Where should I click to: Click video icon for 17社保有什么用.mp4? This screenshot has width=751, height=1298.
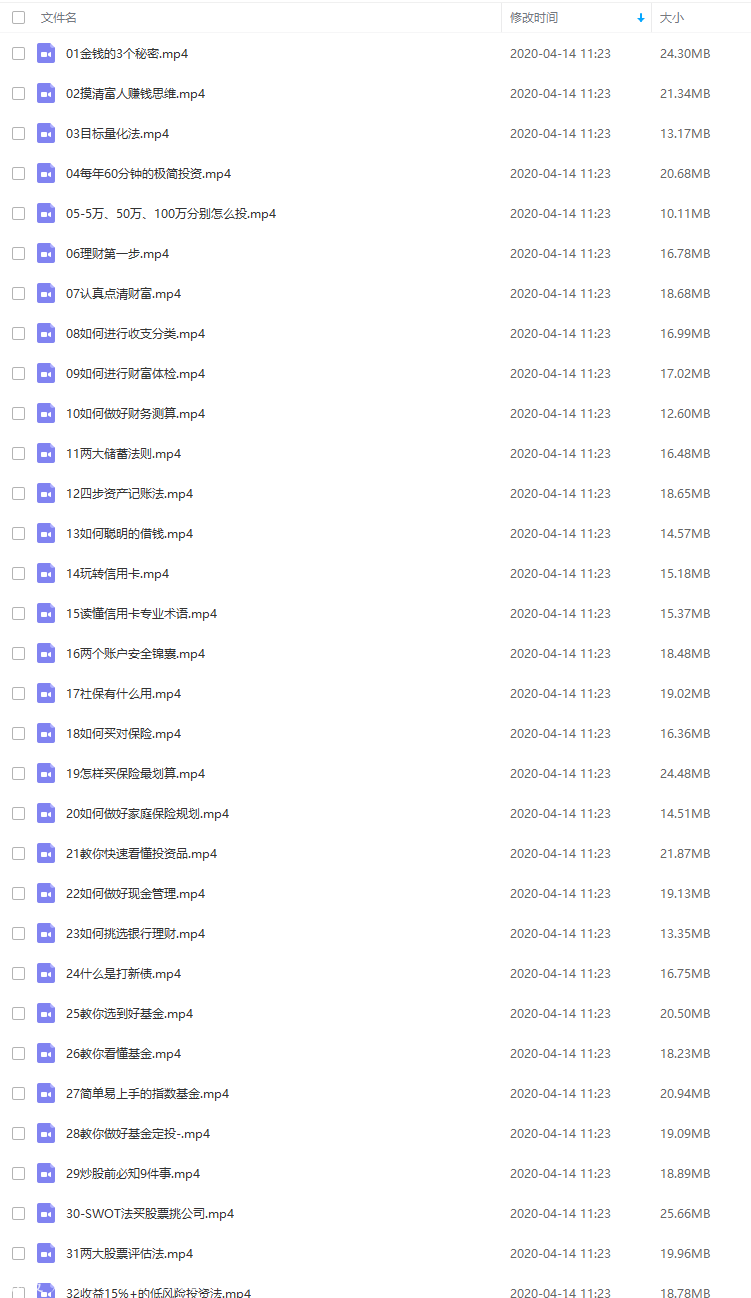point(46,693)
